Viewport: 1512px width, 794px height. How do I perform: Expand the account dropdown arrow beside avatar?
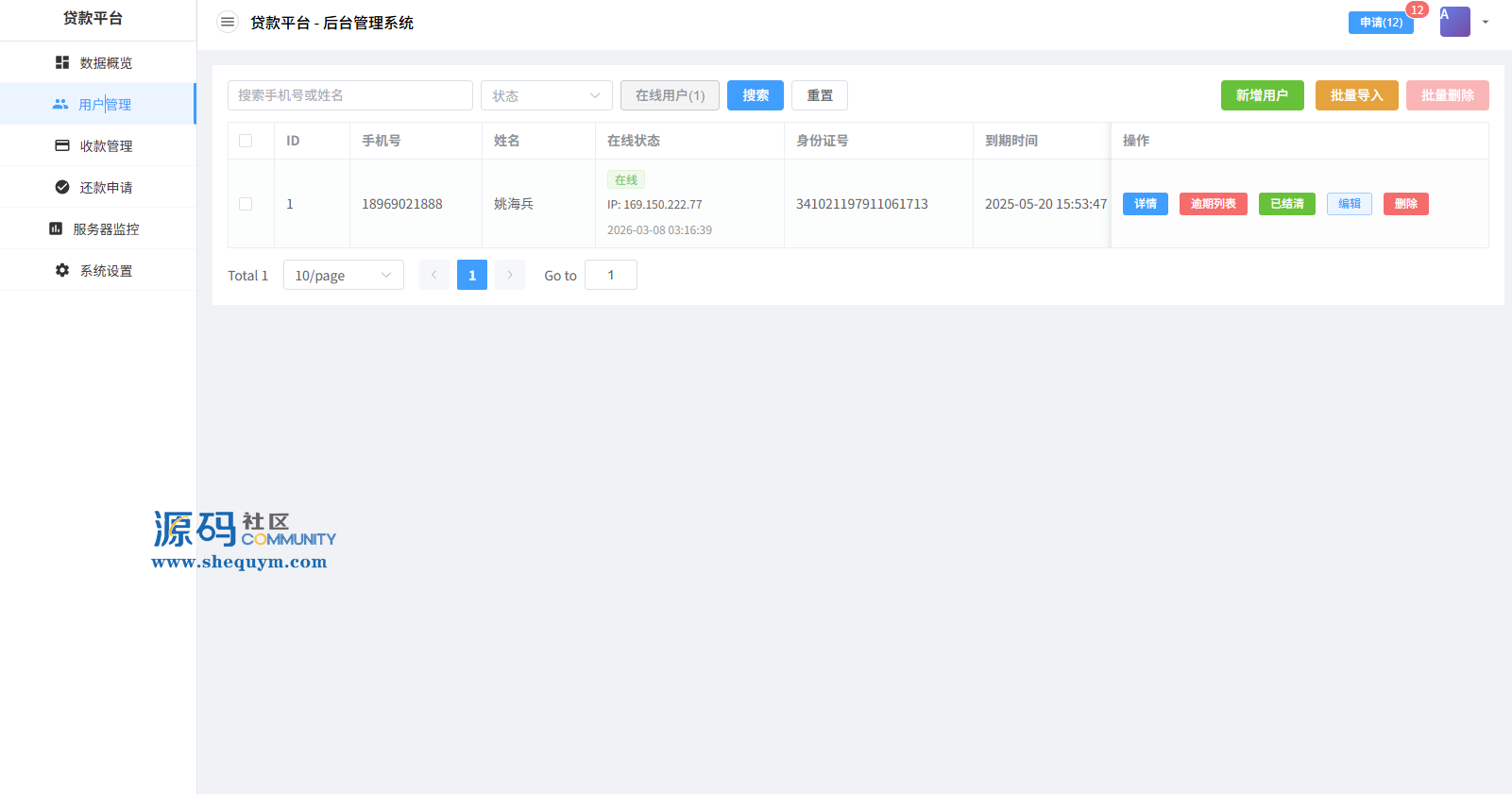[1486, 23]
